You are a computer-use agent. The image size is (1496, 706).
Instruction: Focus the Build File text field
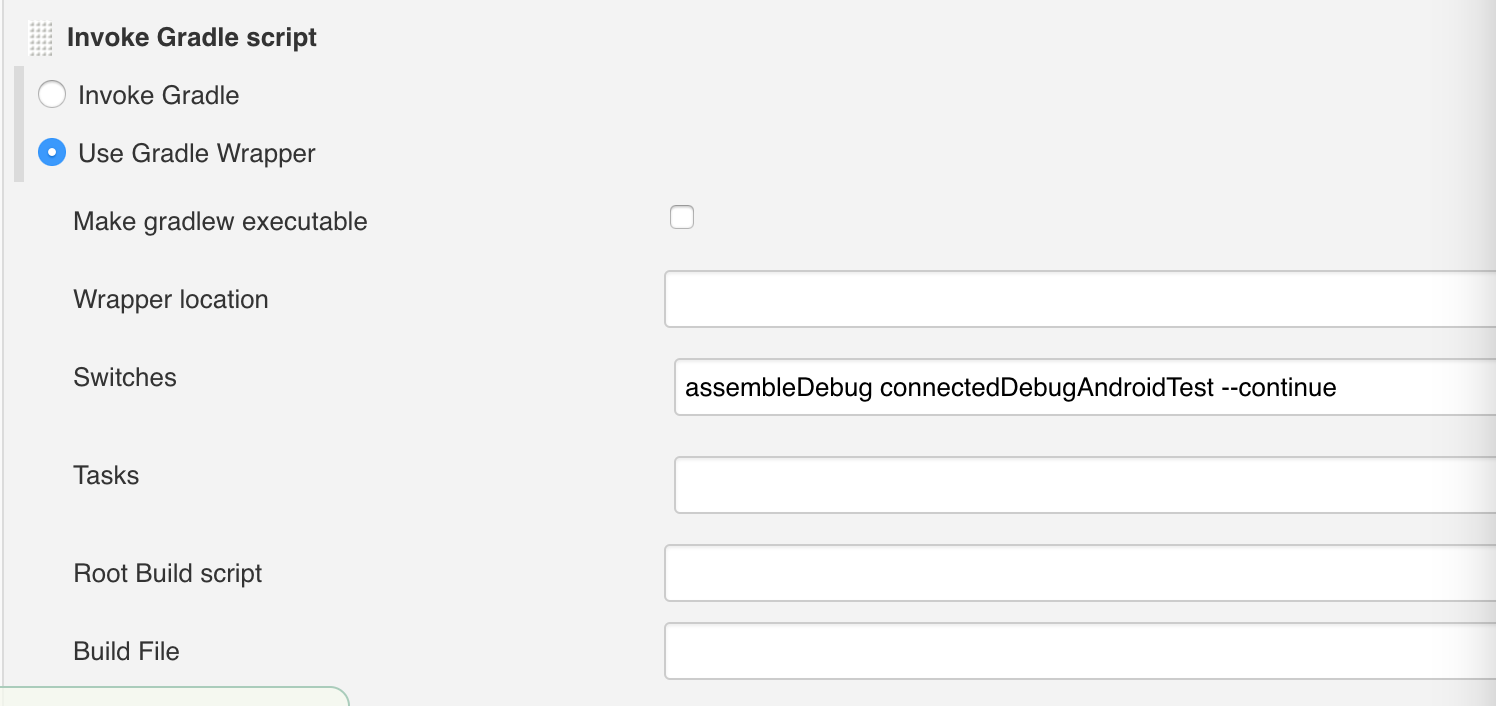tap(1080, 651)
